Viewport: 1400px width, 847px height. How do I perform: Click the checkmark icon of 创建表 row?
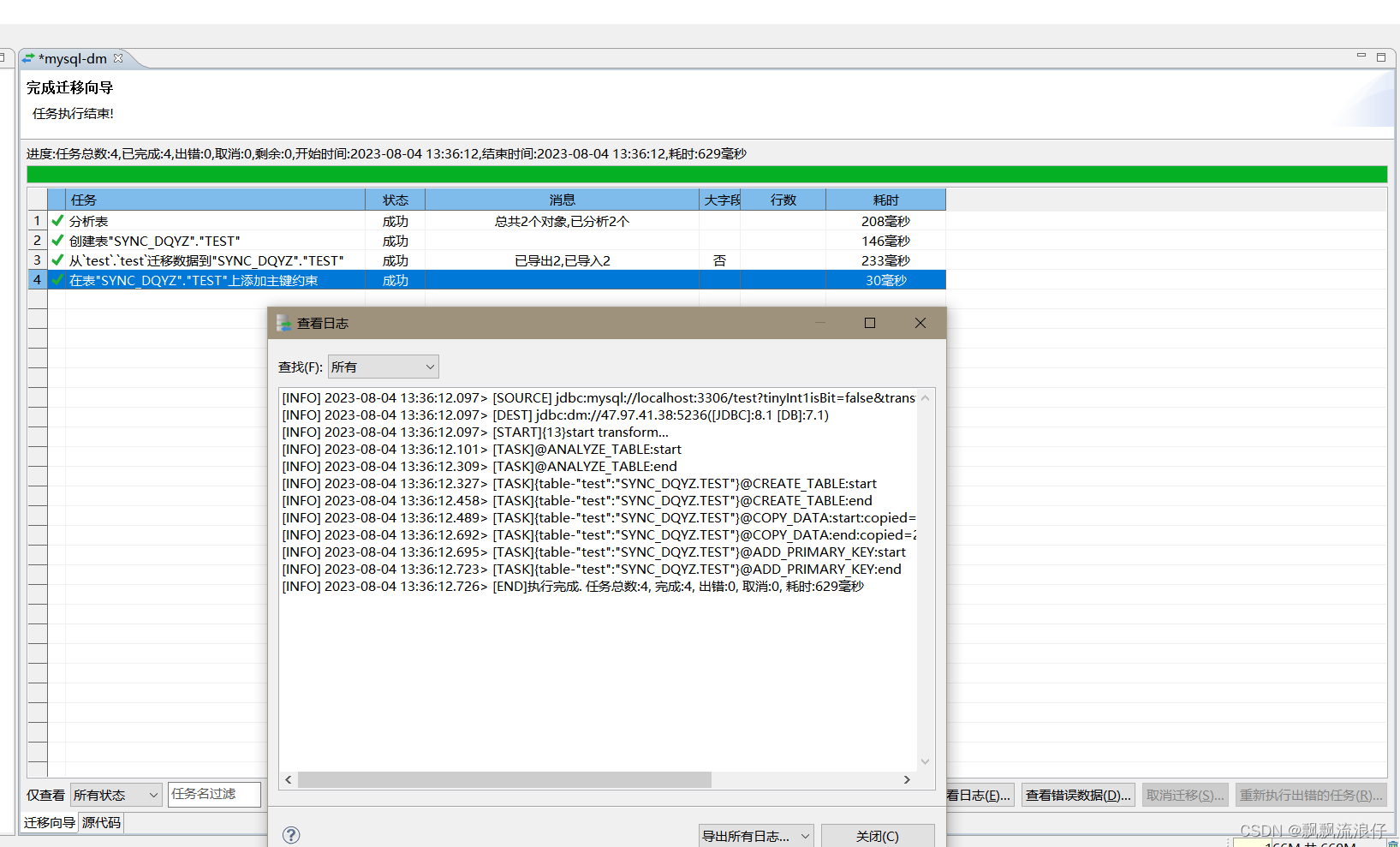[x=57, y=240]
